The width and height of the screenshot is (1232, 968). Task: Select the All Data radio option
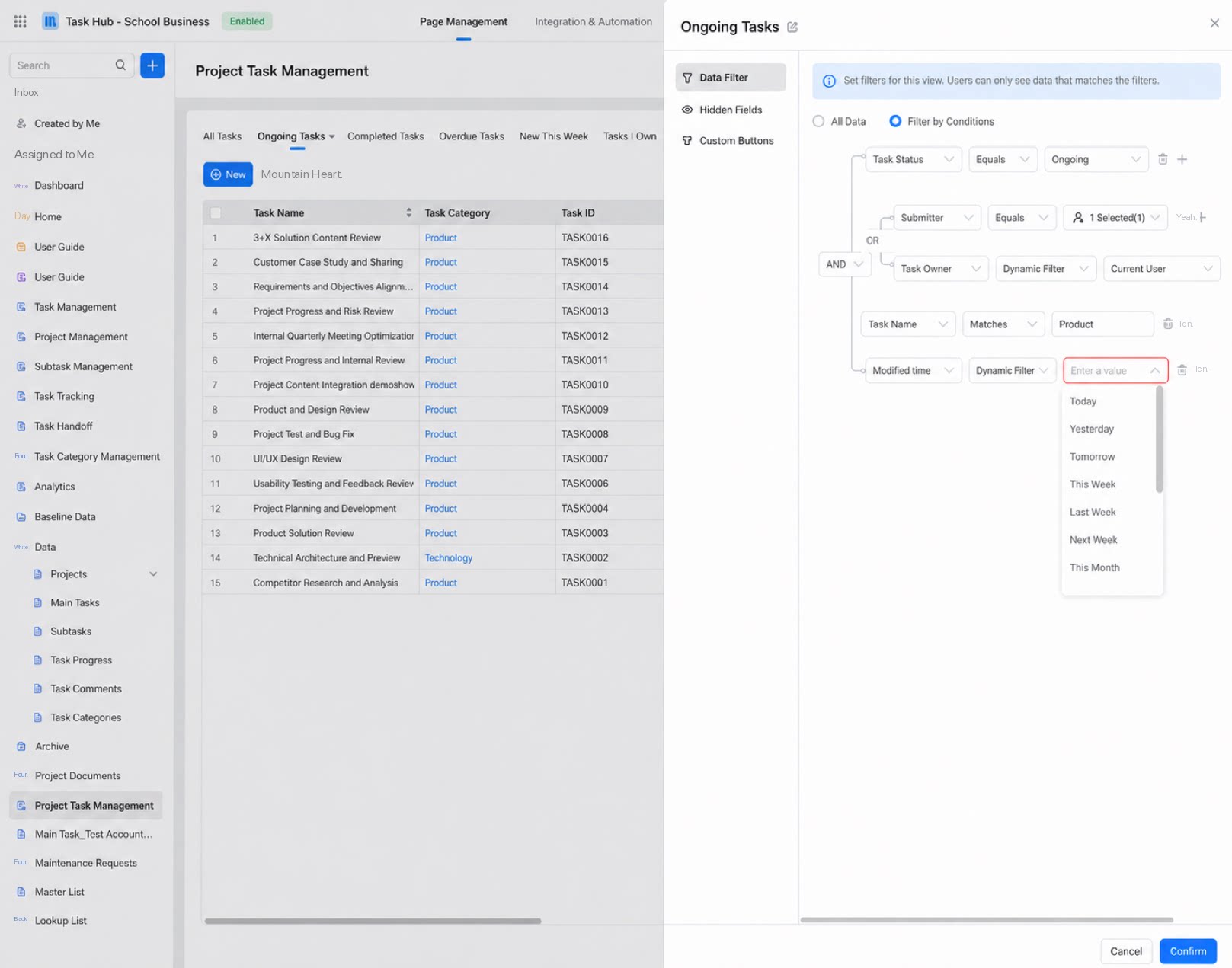click(818, 121)
